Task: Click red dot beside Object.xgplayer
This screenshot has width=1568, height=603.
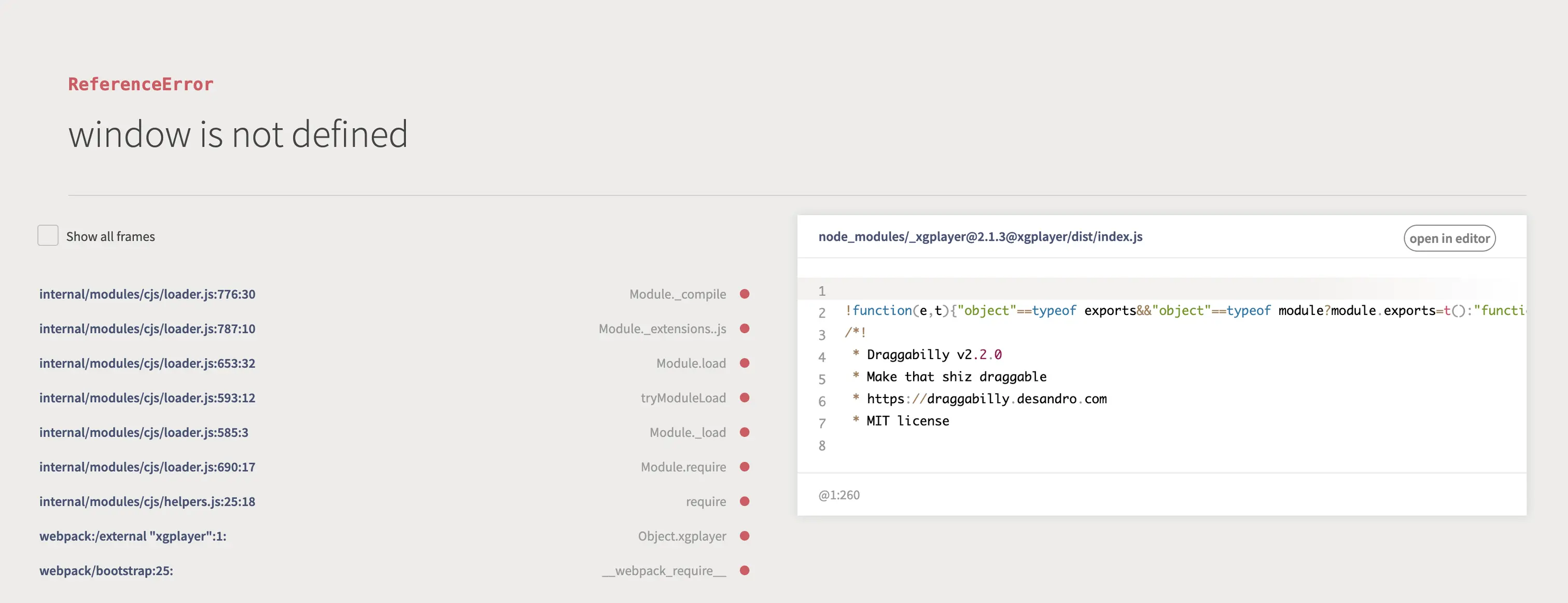Action: pos(745,536)
